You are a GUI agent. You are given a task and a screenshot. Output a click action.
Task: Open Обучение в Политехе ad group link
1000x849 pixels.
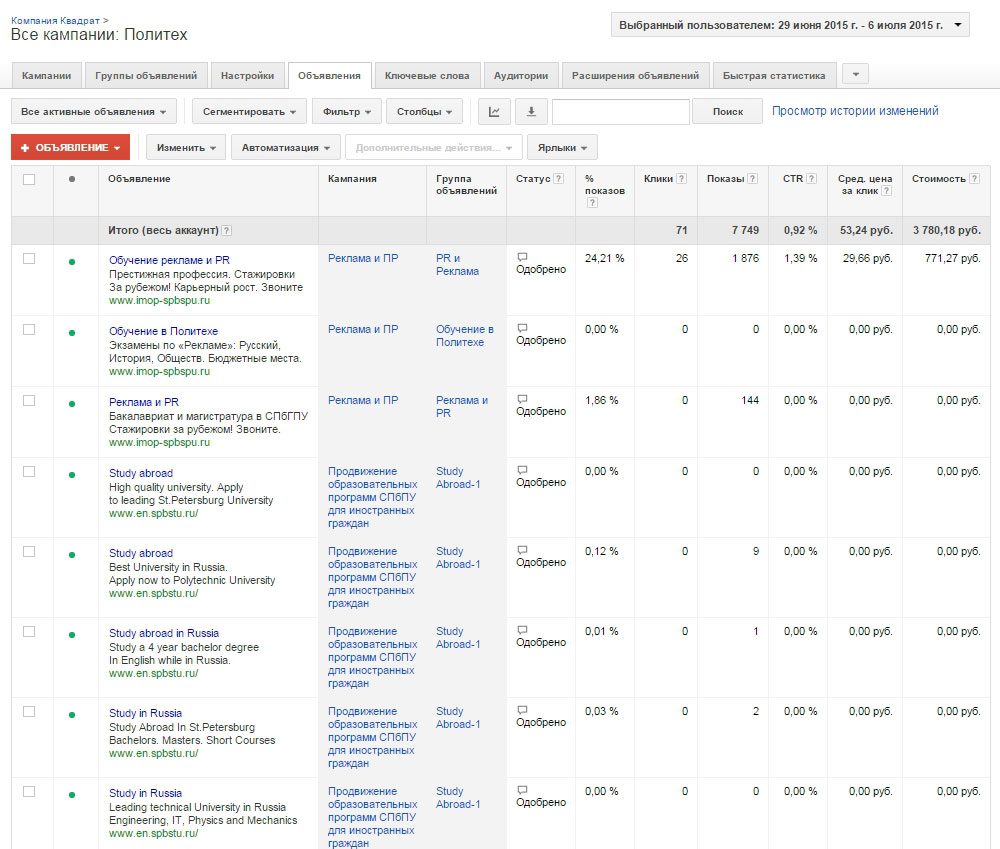pyautogui.click(x=465, y=336)
